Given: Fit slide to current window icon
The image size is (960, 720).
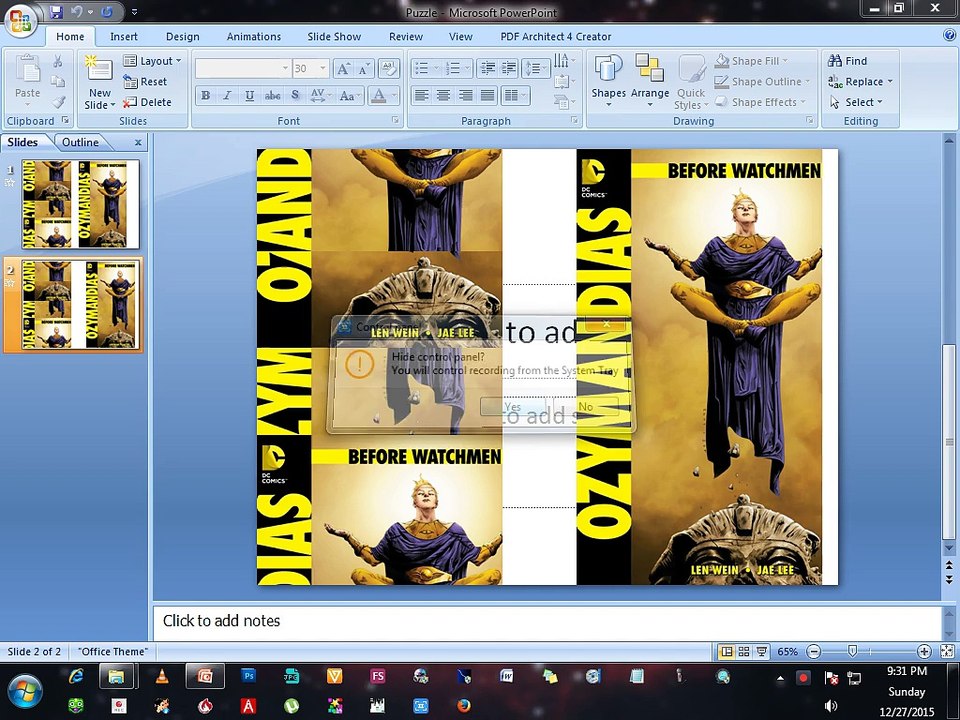Looking at the screenshot, I should click(947, 651).
